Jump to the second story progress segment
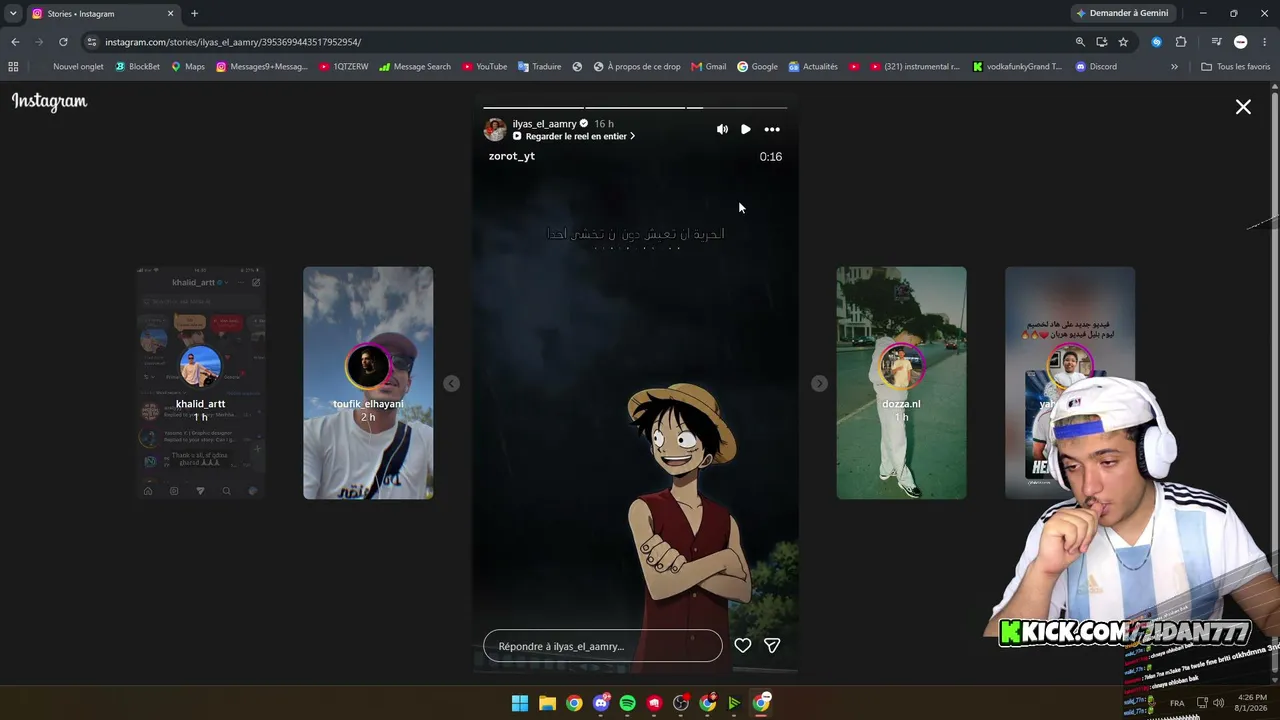 coord(635,107)
